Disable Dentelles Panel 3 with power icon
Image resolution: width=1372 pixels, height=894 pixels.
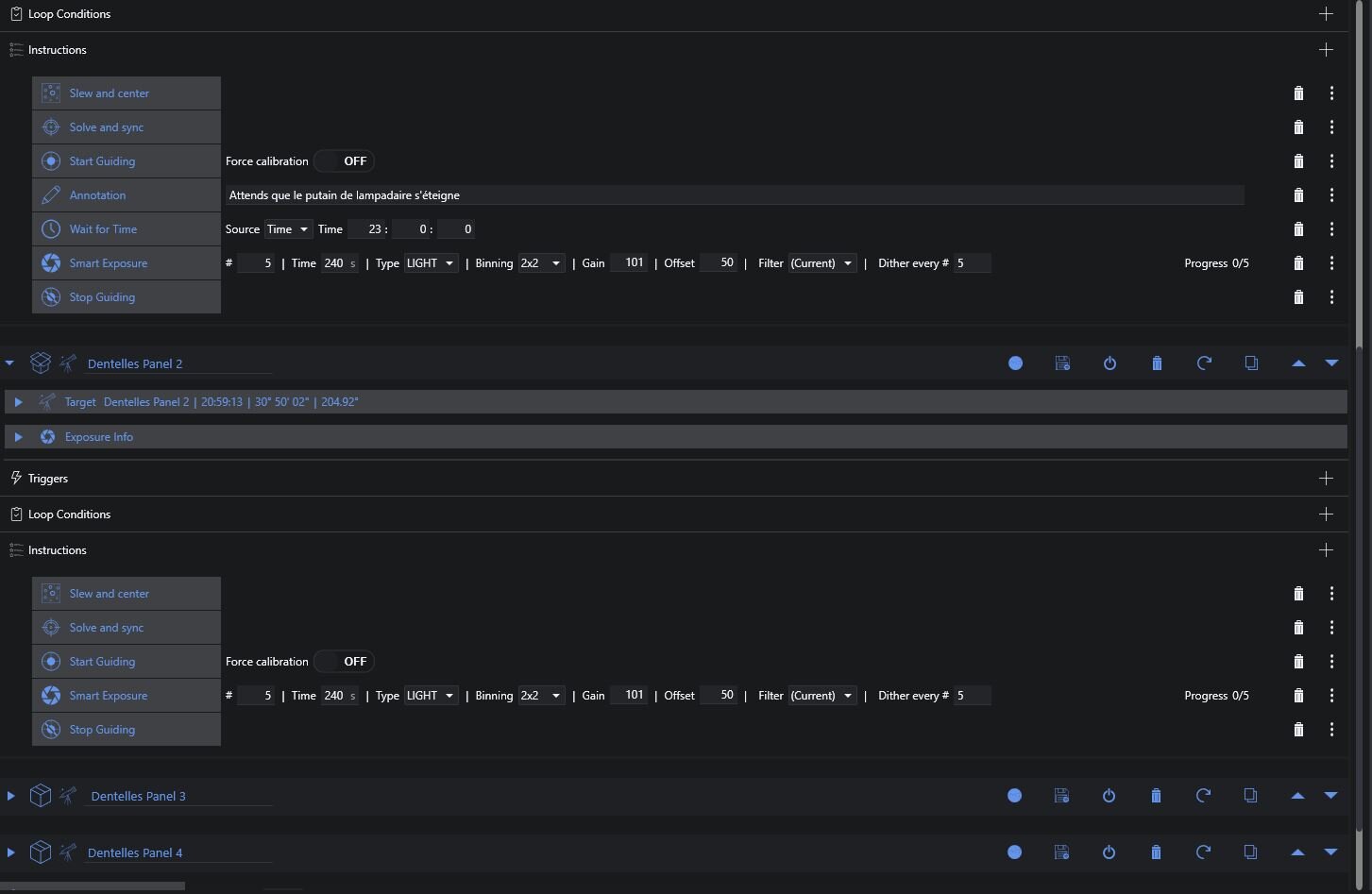[x=1109, y=796]
